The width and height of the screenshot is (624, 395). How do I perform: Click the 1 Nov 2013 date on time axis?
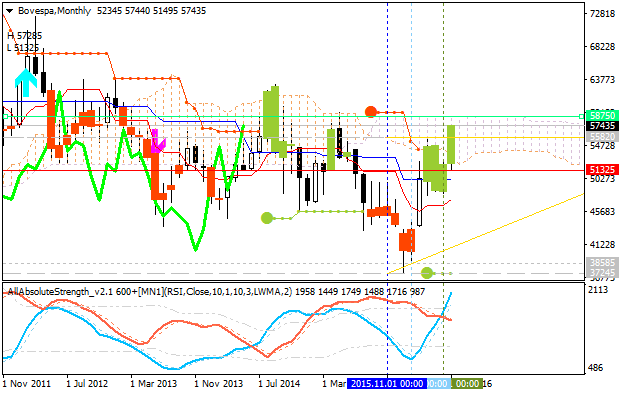[218, 384]
